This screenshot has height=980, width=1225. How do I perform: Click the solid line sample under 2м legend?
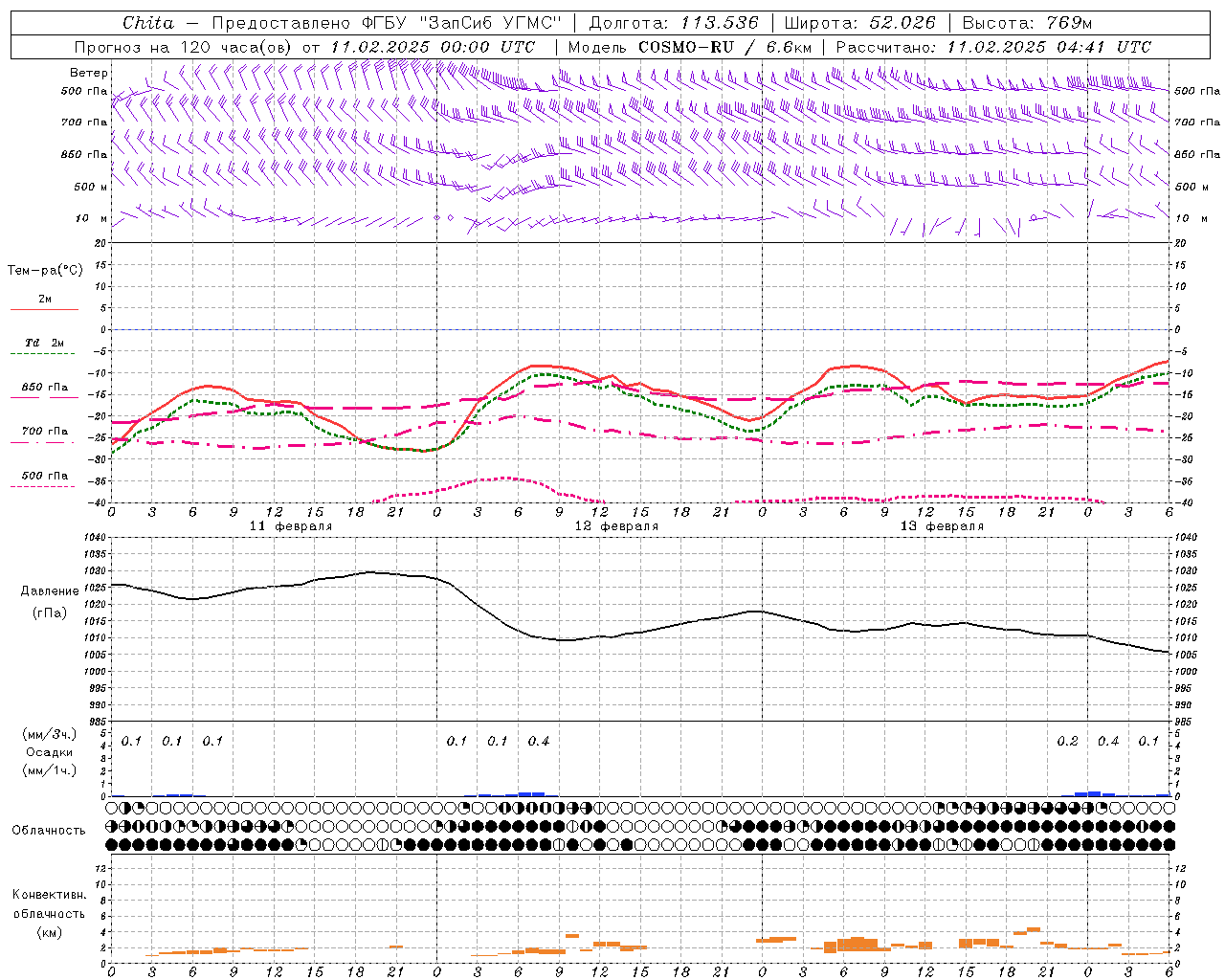coord(44,309)
